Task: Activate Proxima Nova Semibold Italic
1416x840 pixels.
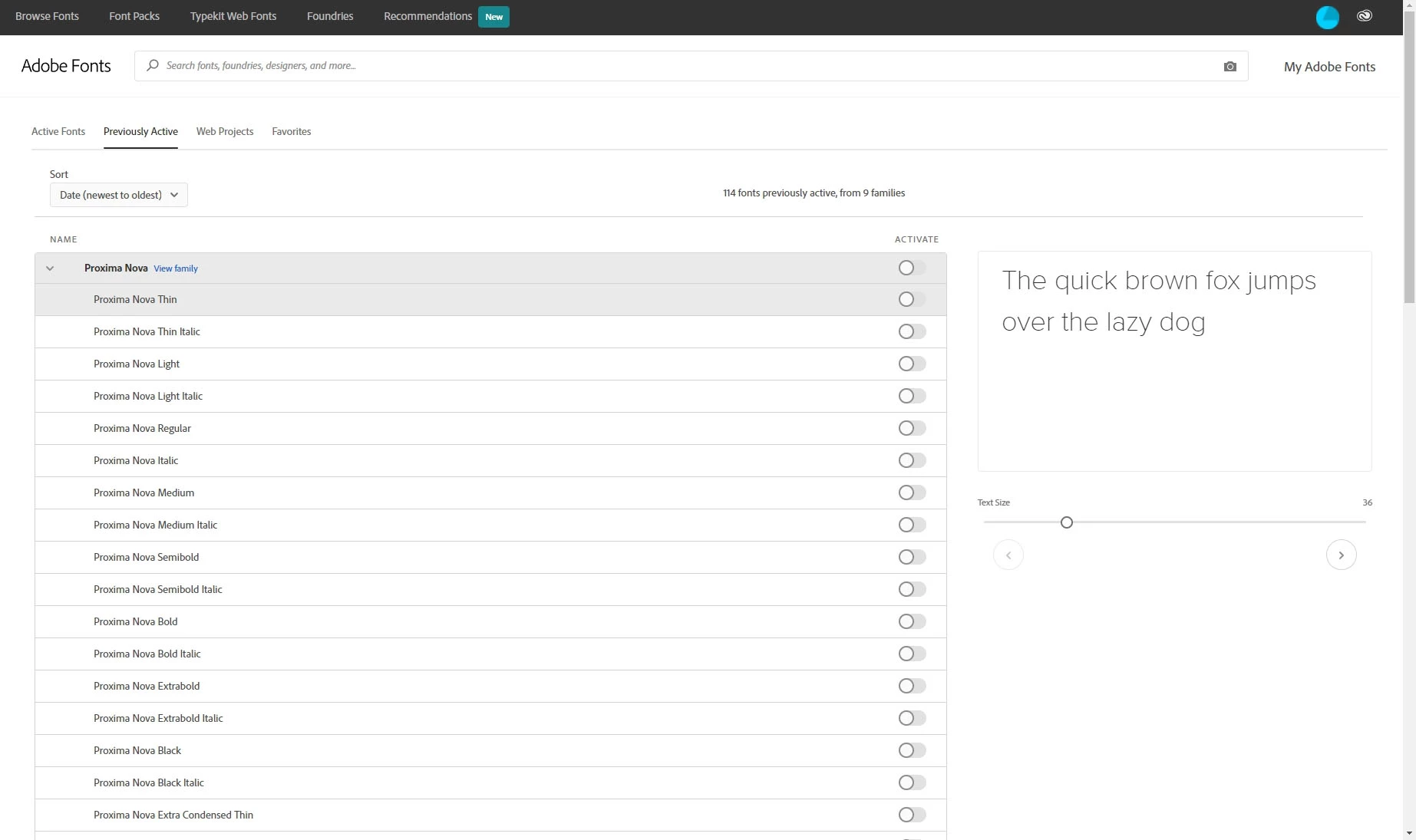Action: [912, 589]
